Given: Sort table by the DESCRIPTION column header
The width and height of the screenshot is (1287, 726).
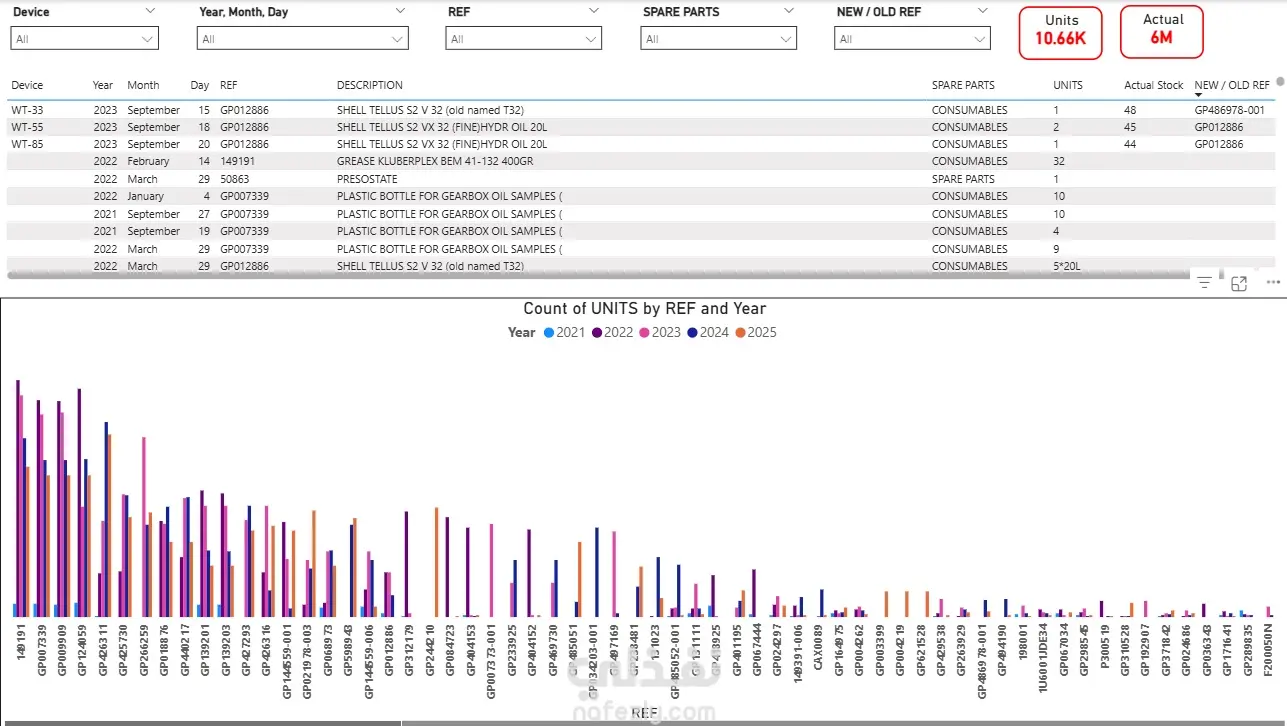Looking at the screenshot, I should tap(370, 85).
